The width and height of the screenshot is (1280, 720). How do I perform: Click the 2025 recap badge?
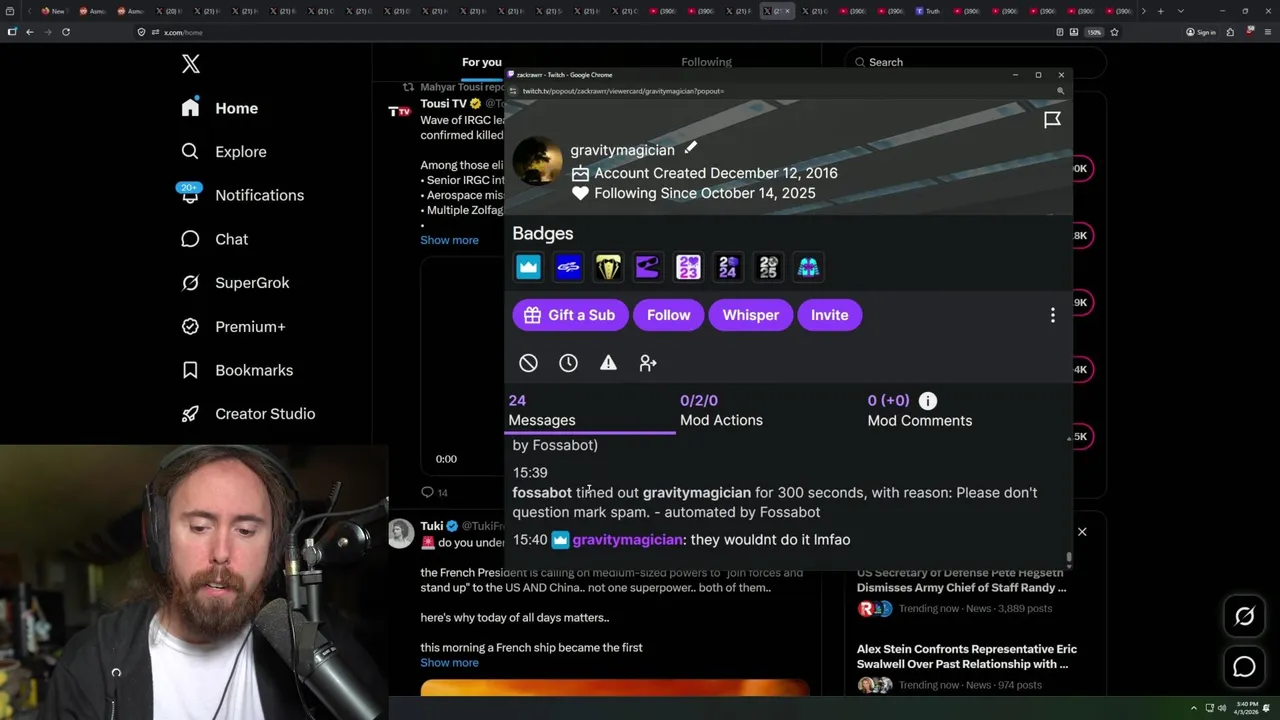tap(768, 267)
